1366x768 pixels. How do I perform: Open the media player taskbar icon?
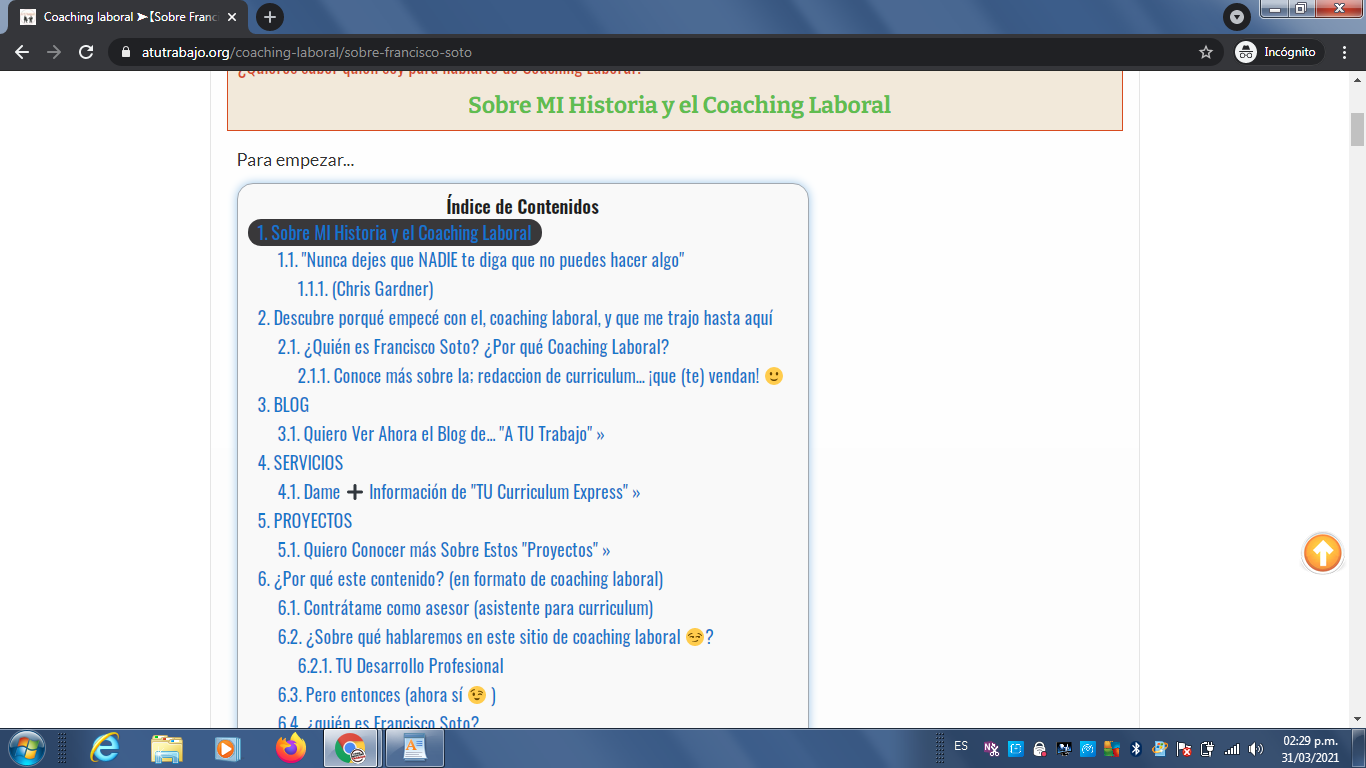228,748
